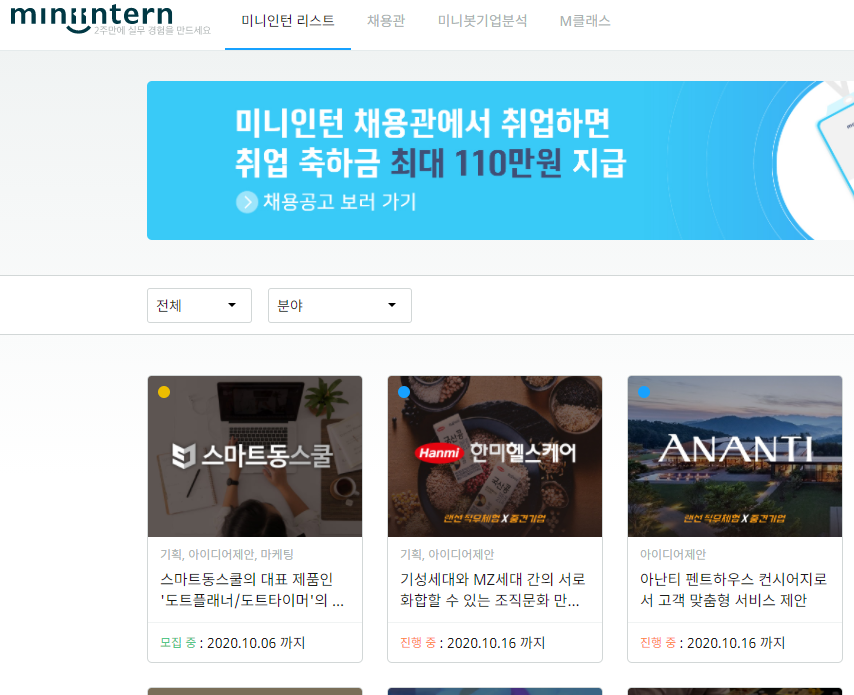This screenshot has width=854, height=695.
Task: Click the 아이디어제안 category text on ANANTI card
Action: tap(673, 554)
